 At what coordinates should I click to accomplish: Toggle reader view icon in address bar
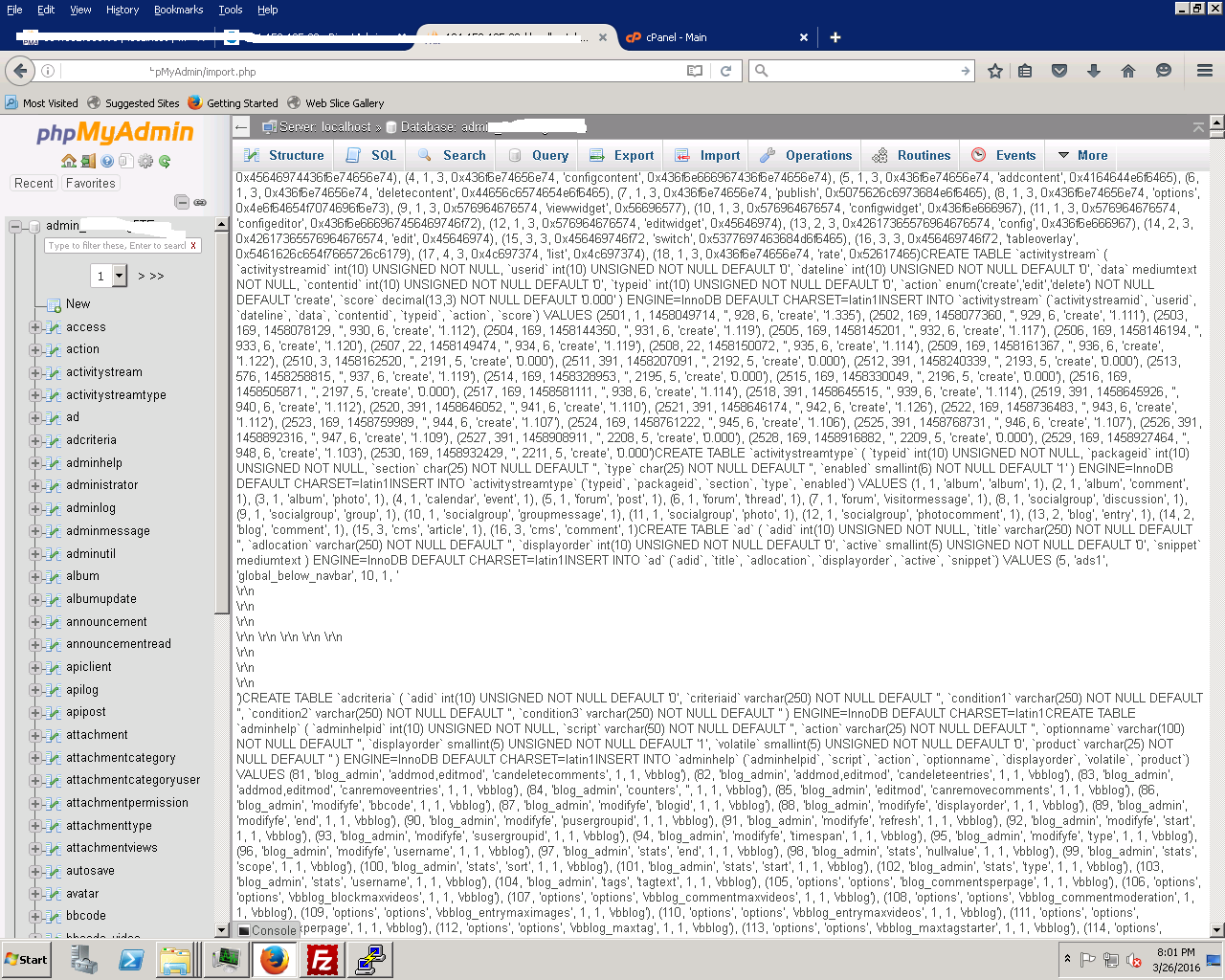coord(695,71)
